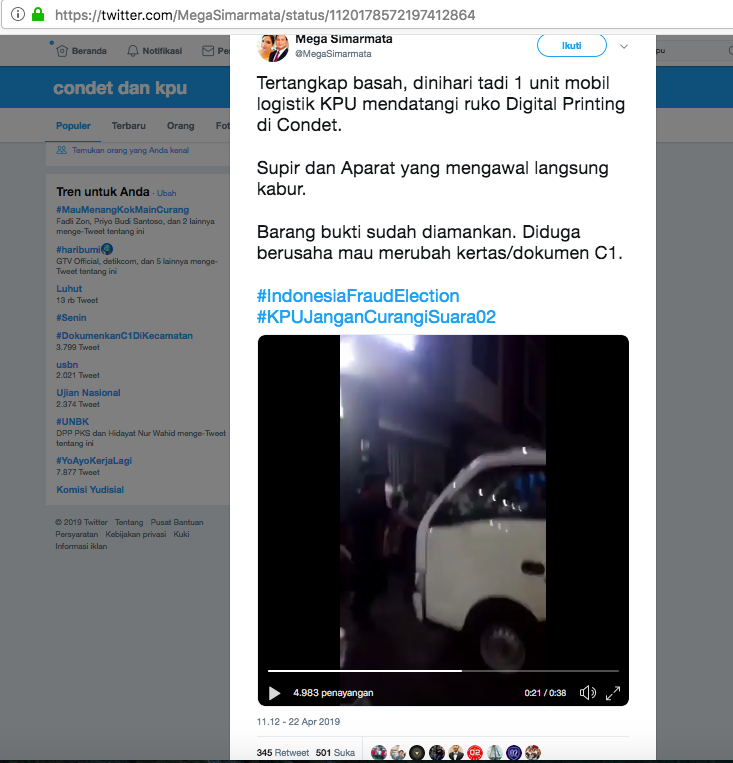
Task: Open the #DokumenkanC1DiKecamatan trend
Action: pos(124,335)
